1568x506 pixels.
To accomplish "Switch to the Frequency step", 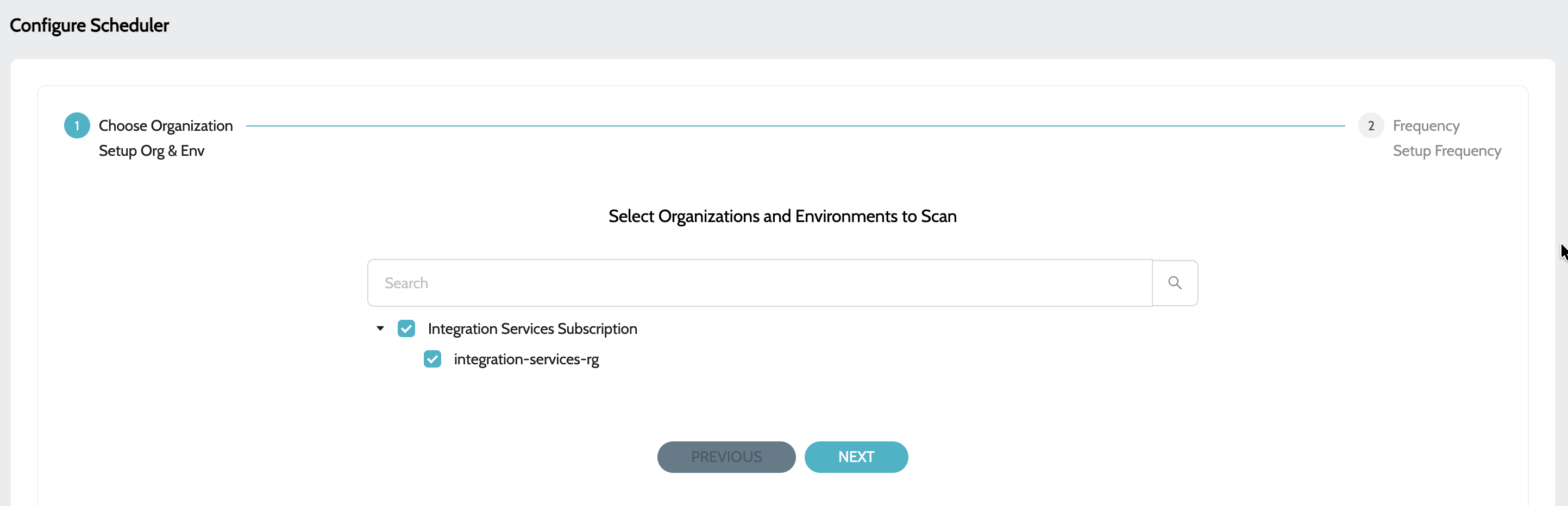I will pos(1426,125).
